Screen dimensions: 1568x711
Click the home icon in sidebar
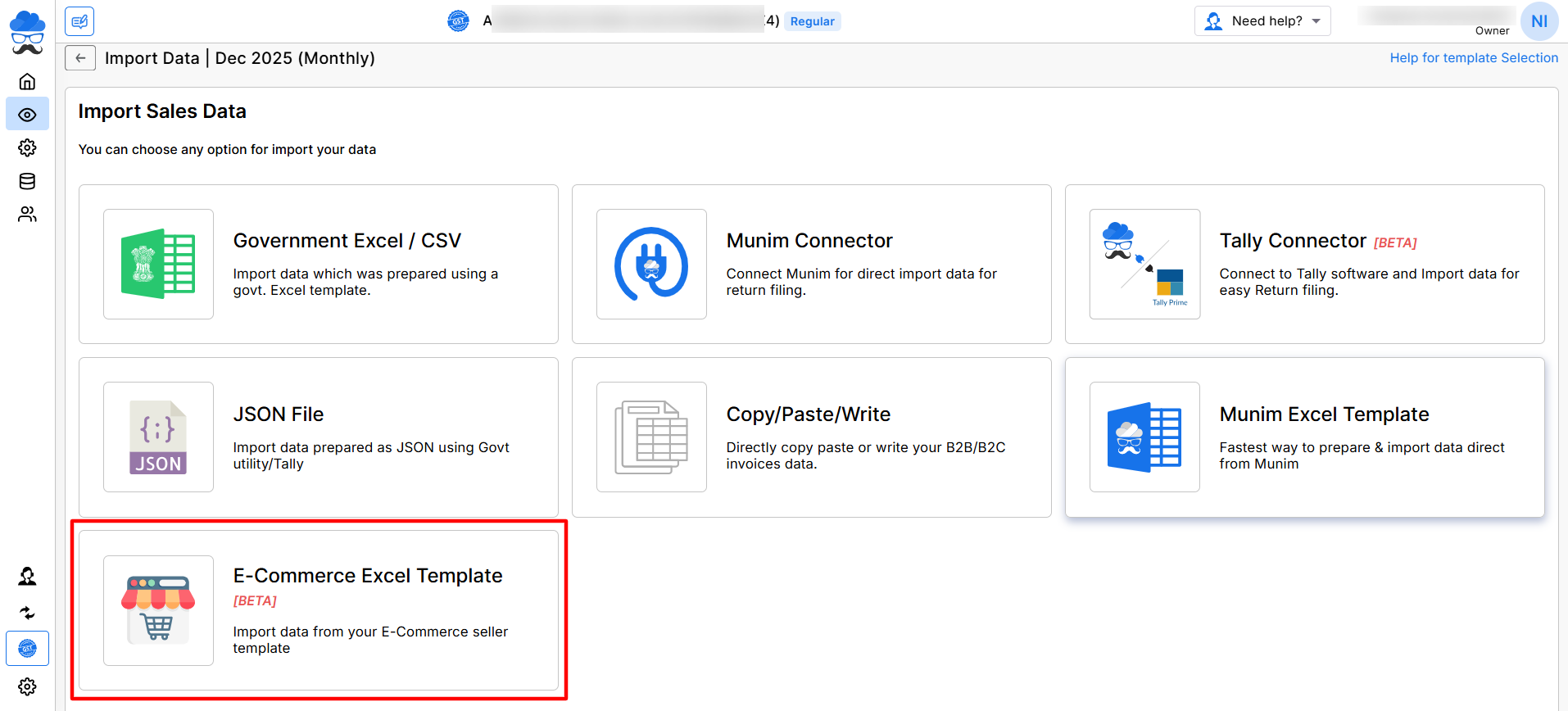tap(27, 82)
